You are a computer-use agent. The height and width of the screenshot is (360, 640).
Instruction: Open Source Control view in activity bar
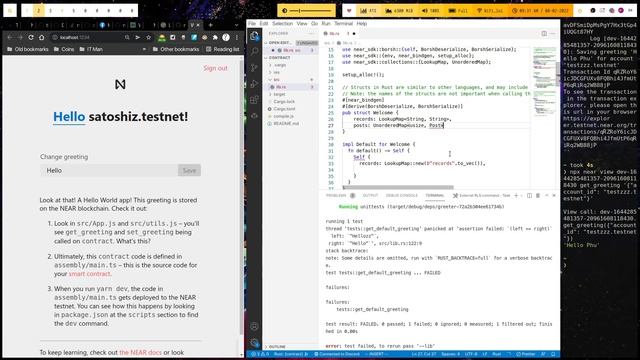click(254, 68)
